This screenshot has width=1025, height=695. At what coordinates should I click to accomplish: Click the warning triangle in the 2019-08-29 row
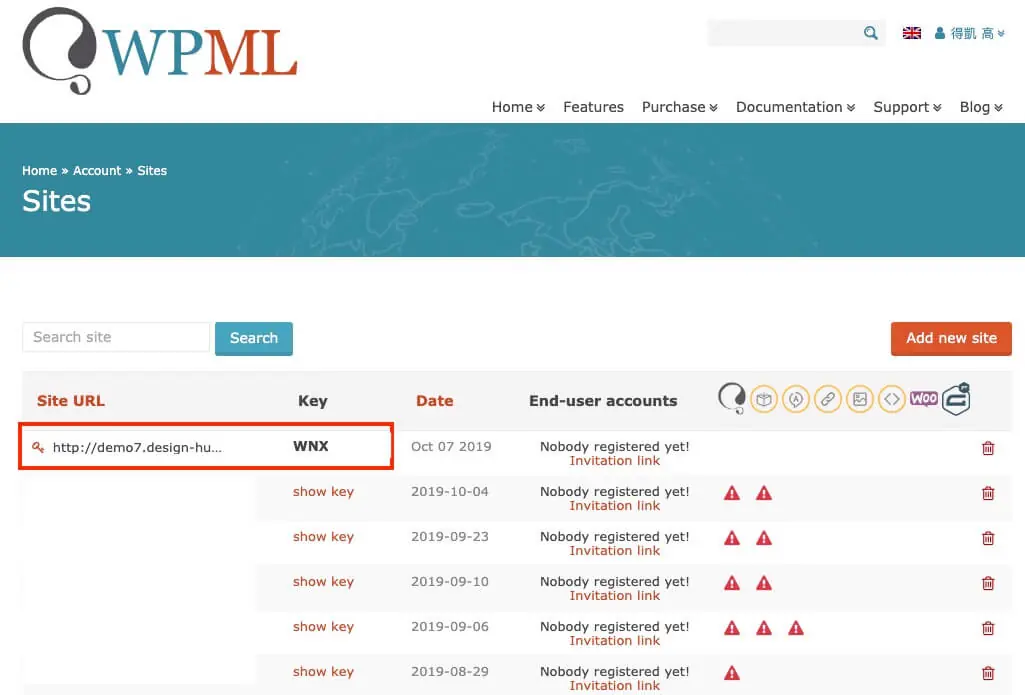(x=731, y=673)
